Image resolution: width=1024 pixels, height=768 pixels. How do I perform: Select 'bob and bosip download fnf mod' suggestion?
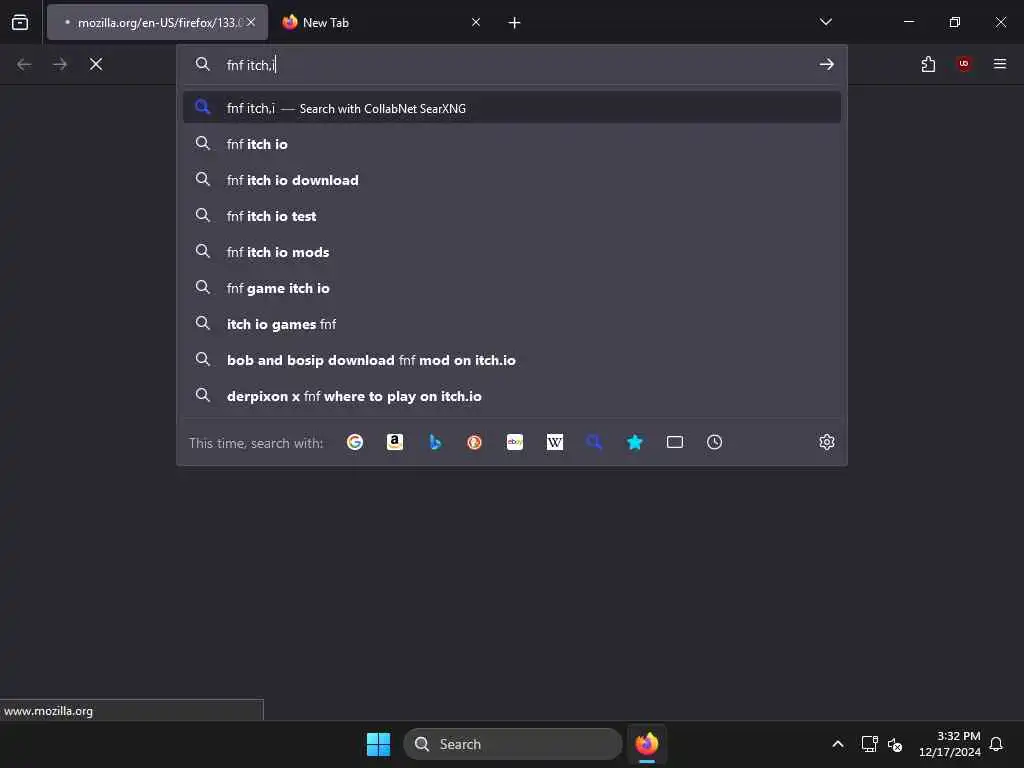point(511,360)
